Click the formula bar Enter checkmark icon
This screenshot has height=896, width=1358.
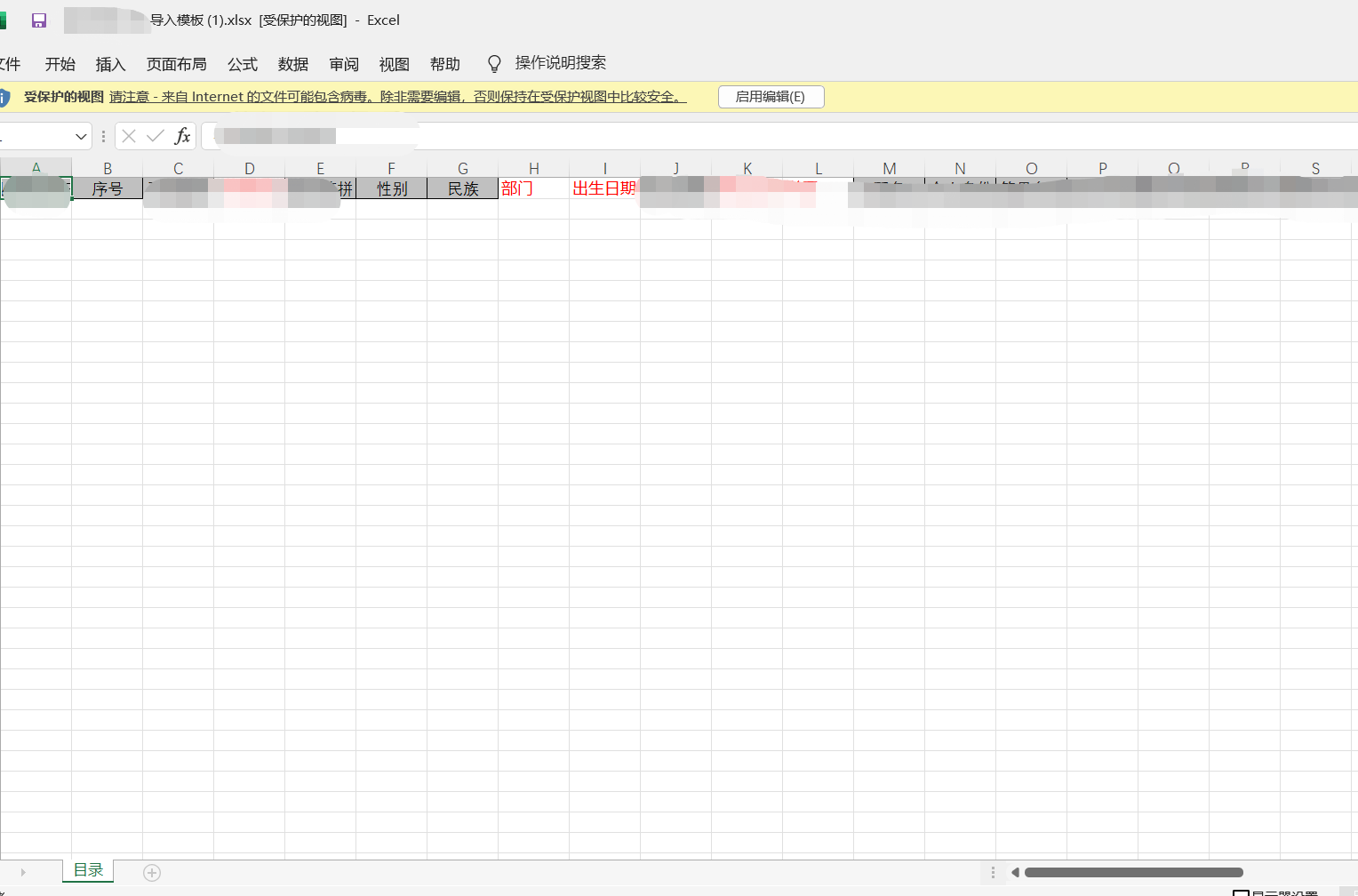[156, 136]
